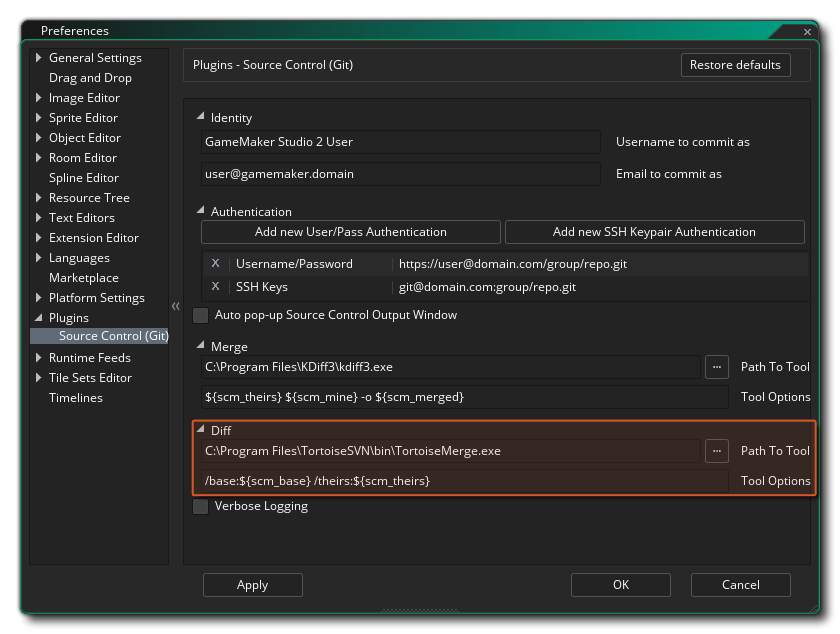Collapse the Diff section

[199, 430]
